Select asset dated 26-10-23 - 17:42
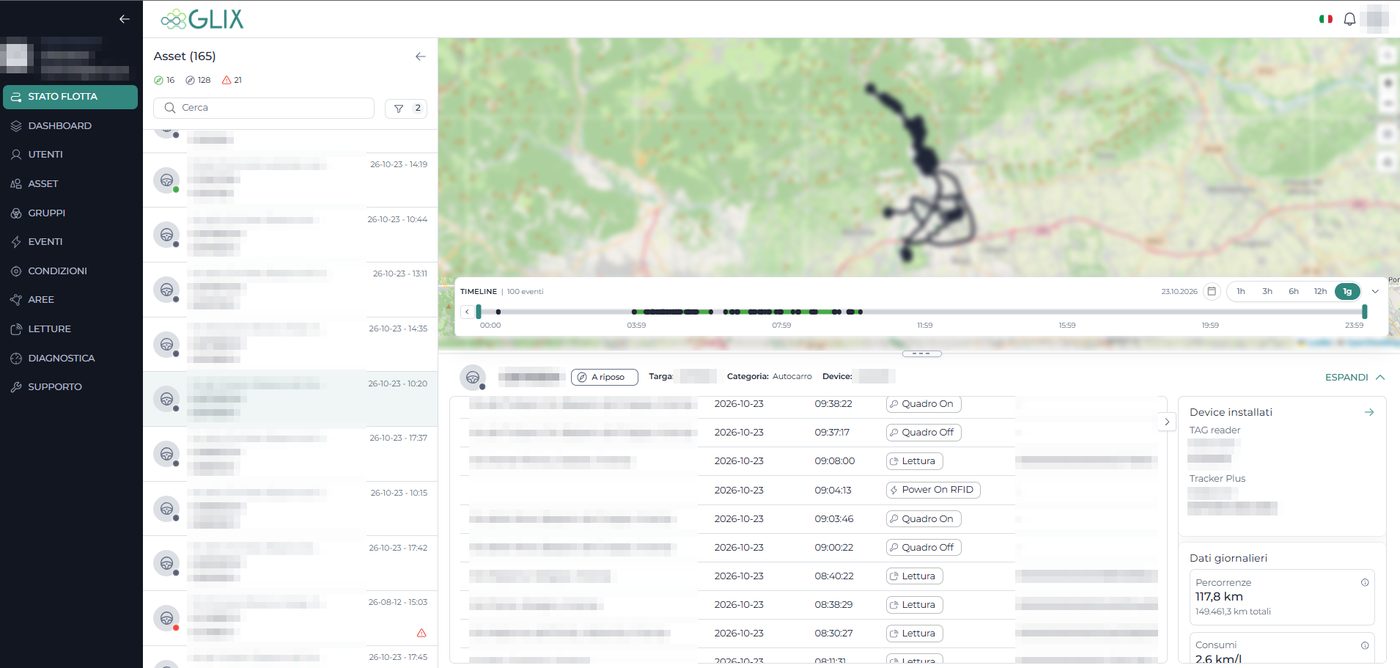 click(x=290, y=564)
